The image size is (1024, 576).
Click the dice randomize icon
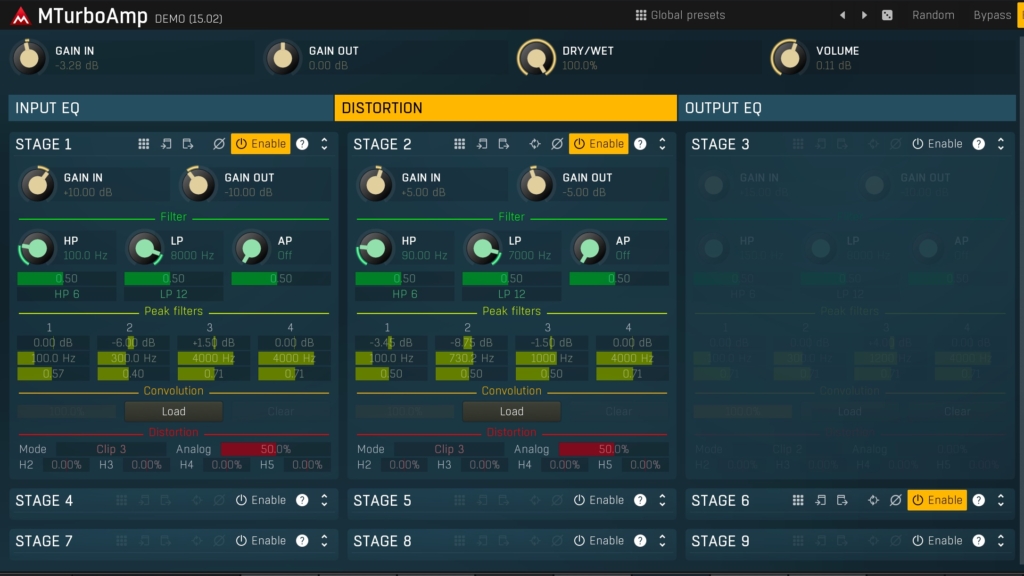887,15
